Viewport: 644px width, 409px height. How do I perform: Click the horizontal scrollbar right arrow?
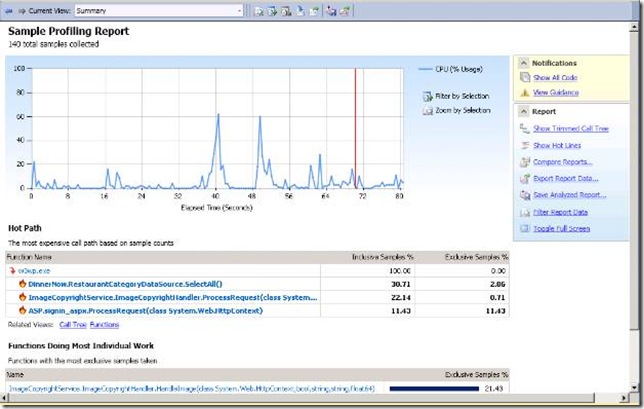click(624, 397)
